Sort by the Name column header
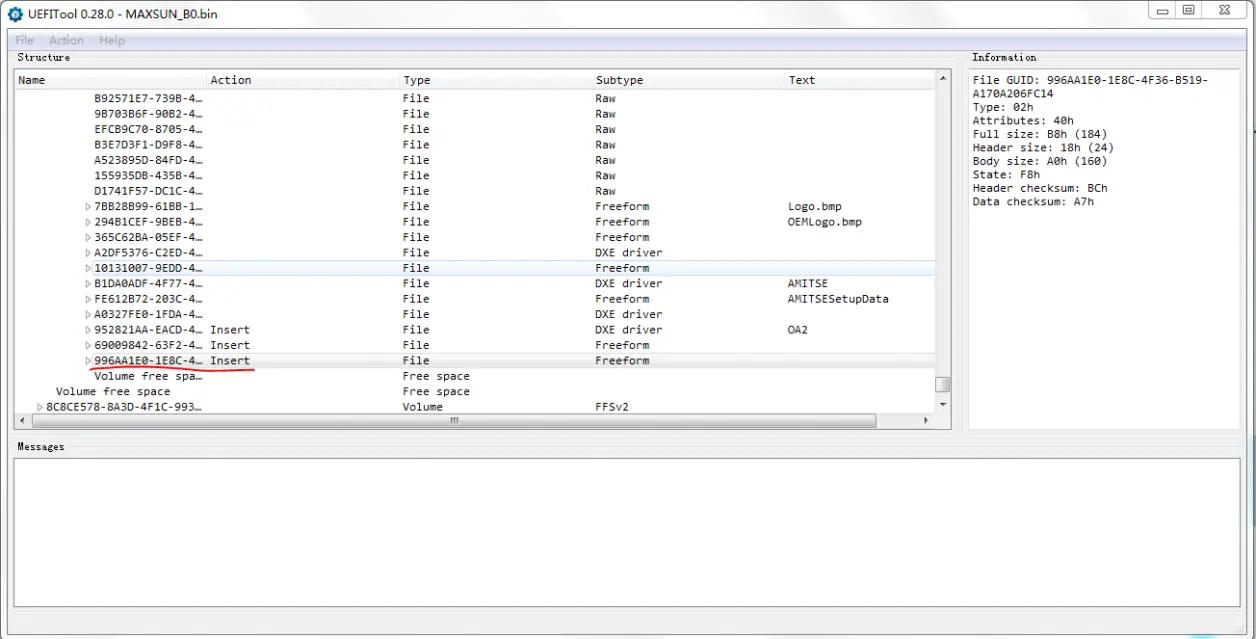This screenshot has height=639, width=1256. pyautogui.click(x=110, y=80)
